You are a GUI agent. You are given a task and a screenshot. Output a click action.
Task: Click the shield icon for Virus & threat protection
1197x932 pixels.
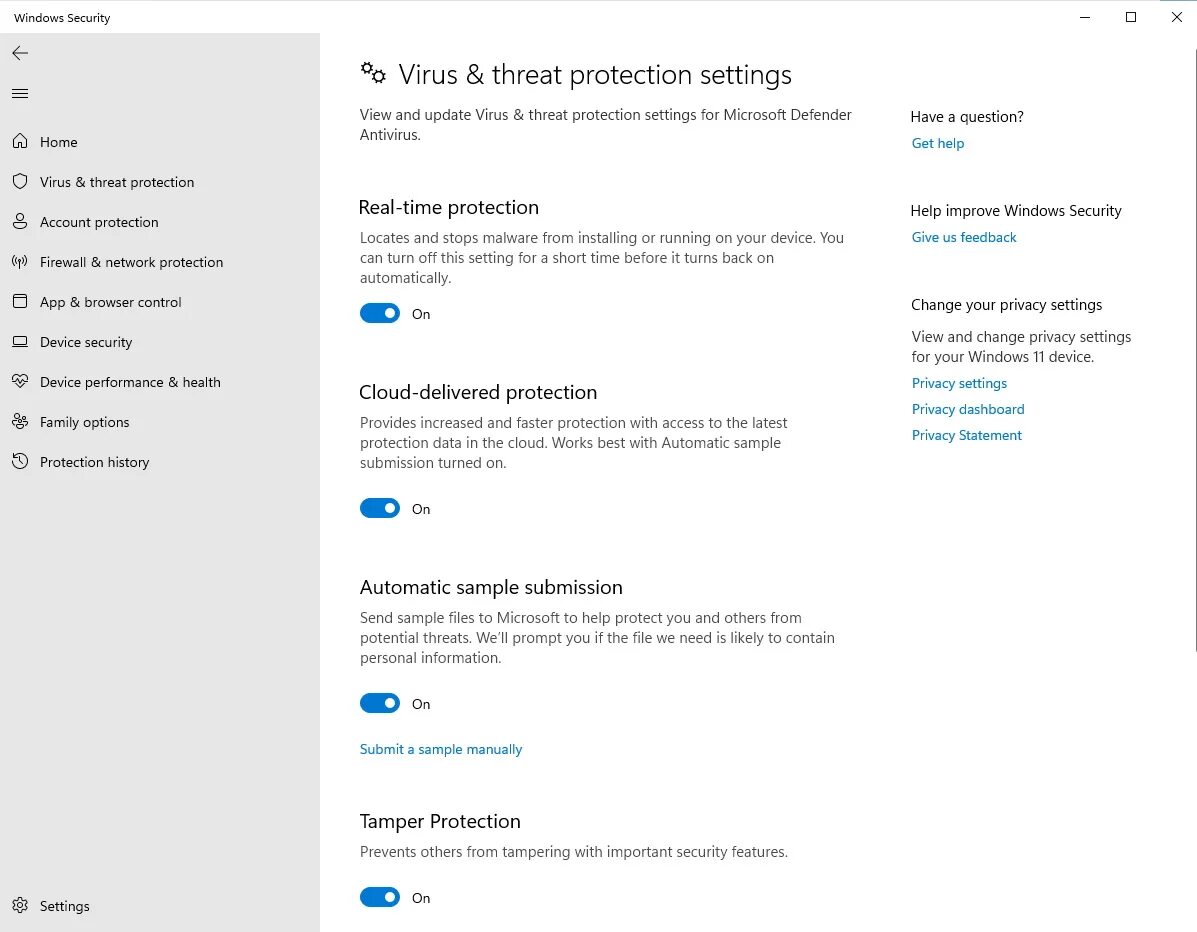[x=20, y=182]
